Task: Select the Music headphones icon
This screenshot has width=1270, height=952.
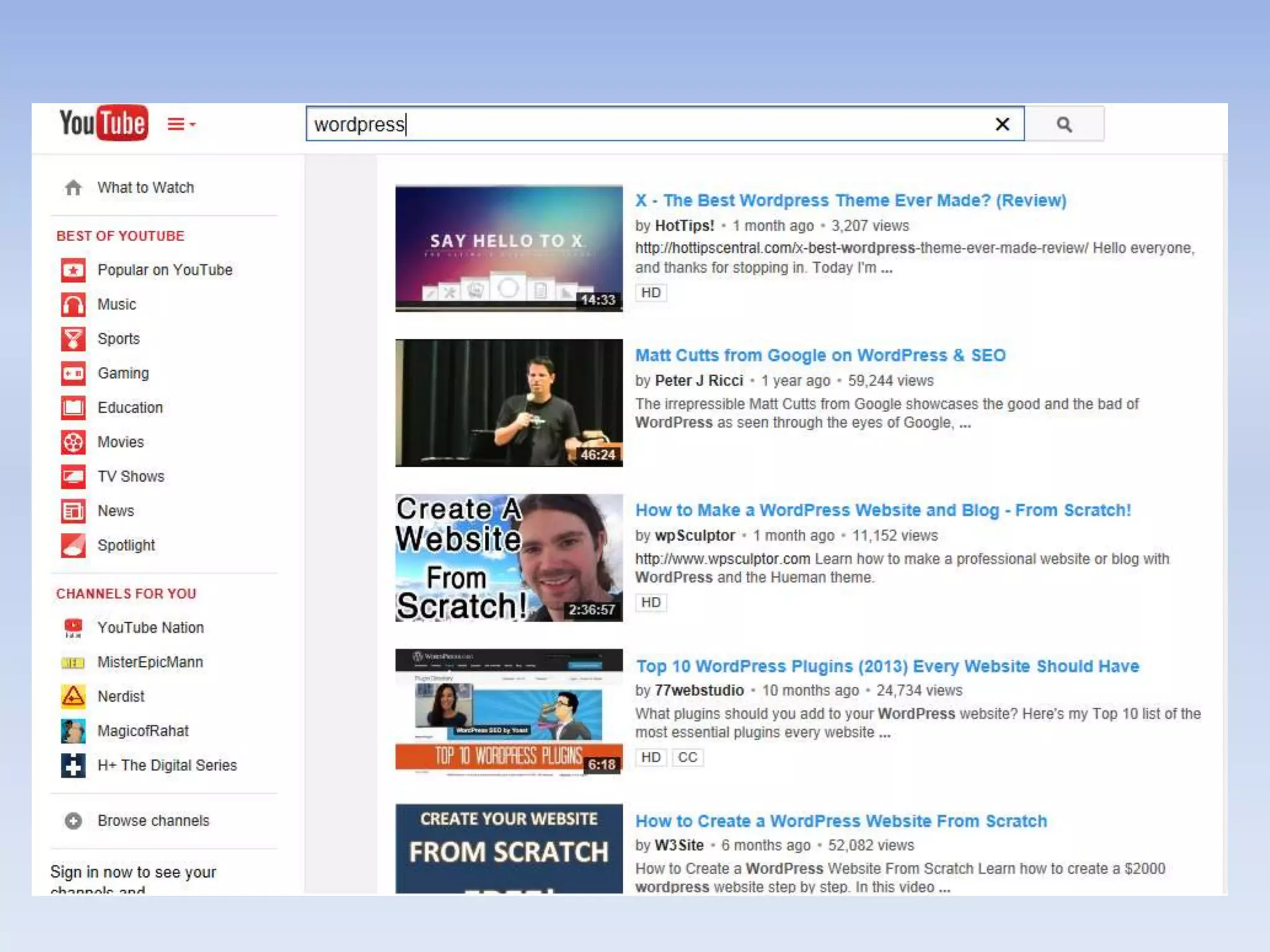Action: click(x=73, y=305)
